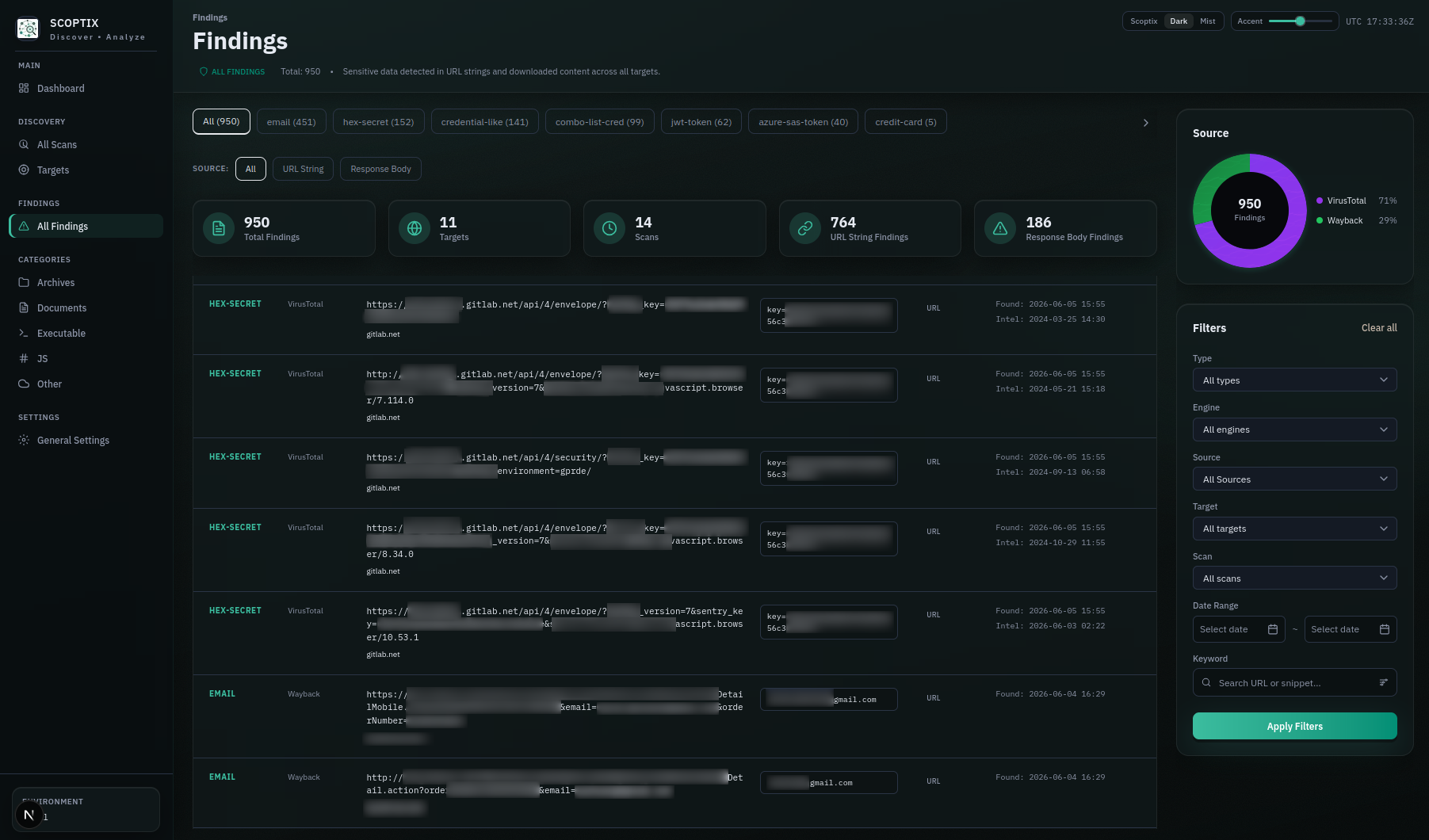Adjust the Accent slider handle
Screen dimensions: 1429x840
1300,21
